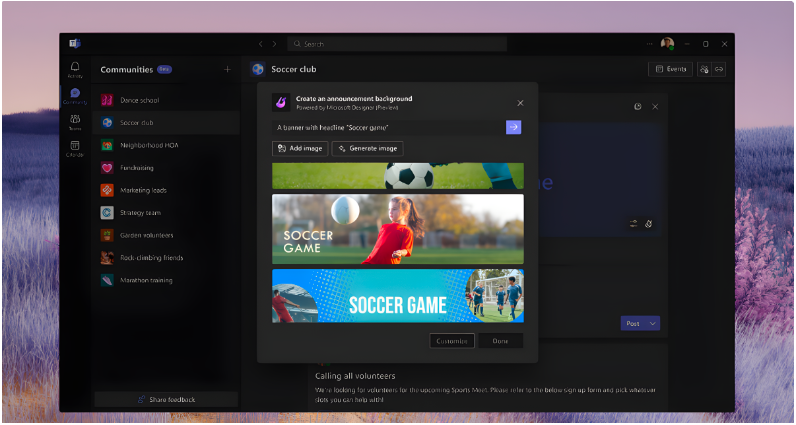Click the banner prompt text field
This screenshot has width=796, height=425.
coord(385,127)
